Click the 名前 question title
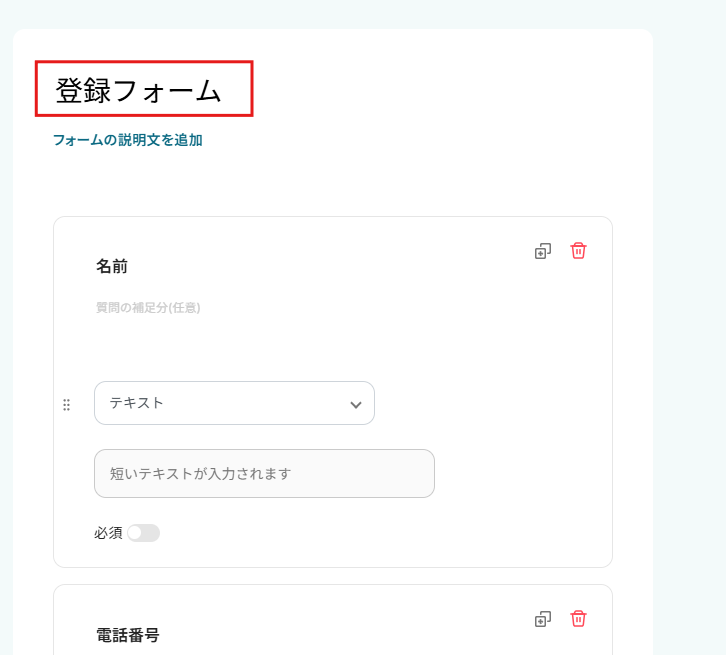This screenshot has height=655, width=726. [112, 267]
